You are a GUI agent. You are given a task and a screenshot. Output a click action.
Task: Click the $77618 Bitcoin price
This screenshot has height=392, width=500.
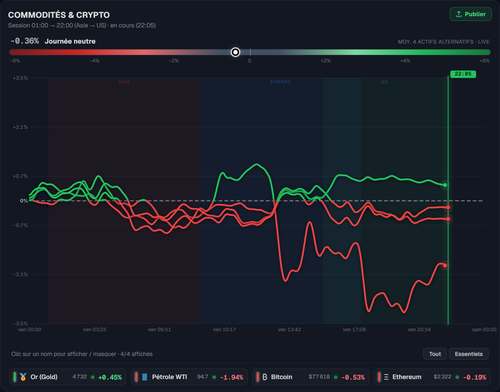(x=319, y=377)
